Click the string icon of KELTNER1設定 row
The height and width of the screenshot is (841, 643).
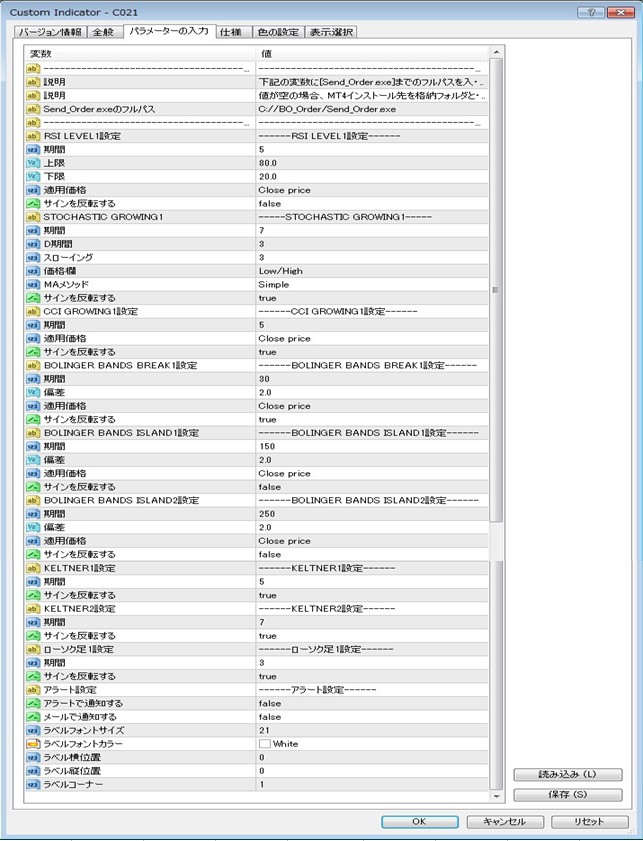point(33,568)
